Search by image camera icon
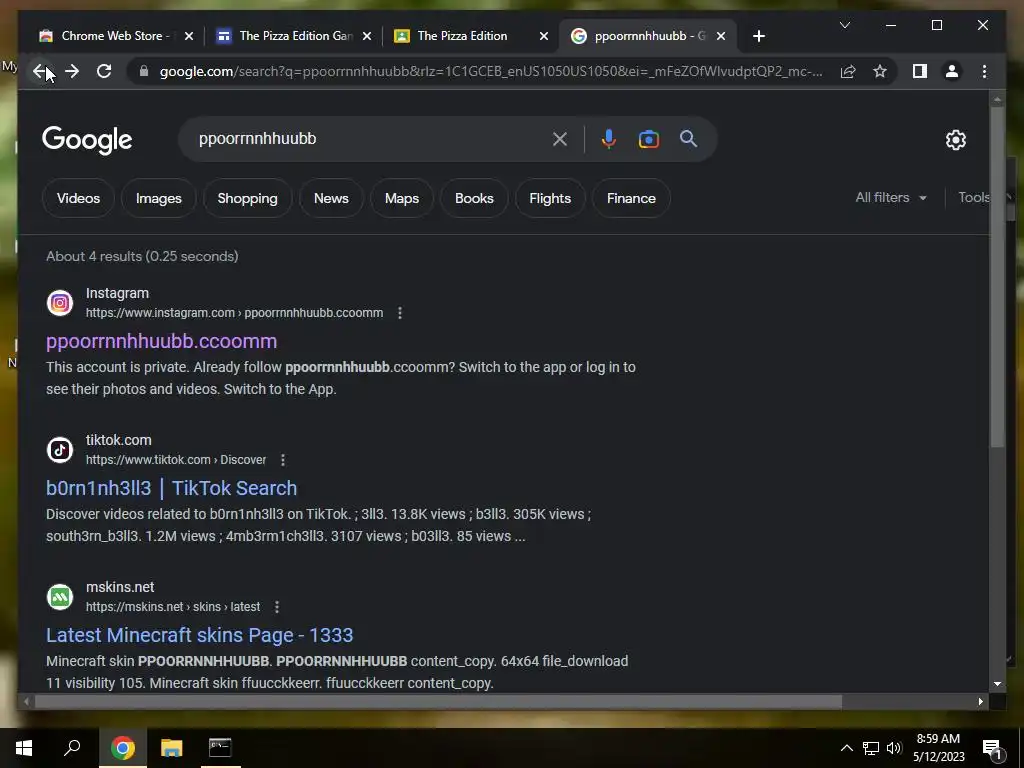Screen dimensions: 1024x768 [x=648, y=139]
